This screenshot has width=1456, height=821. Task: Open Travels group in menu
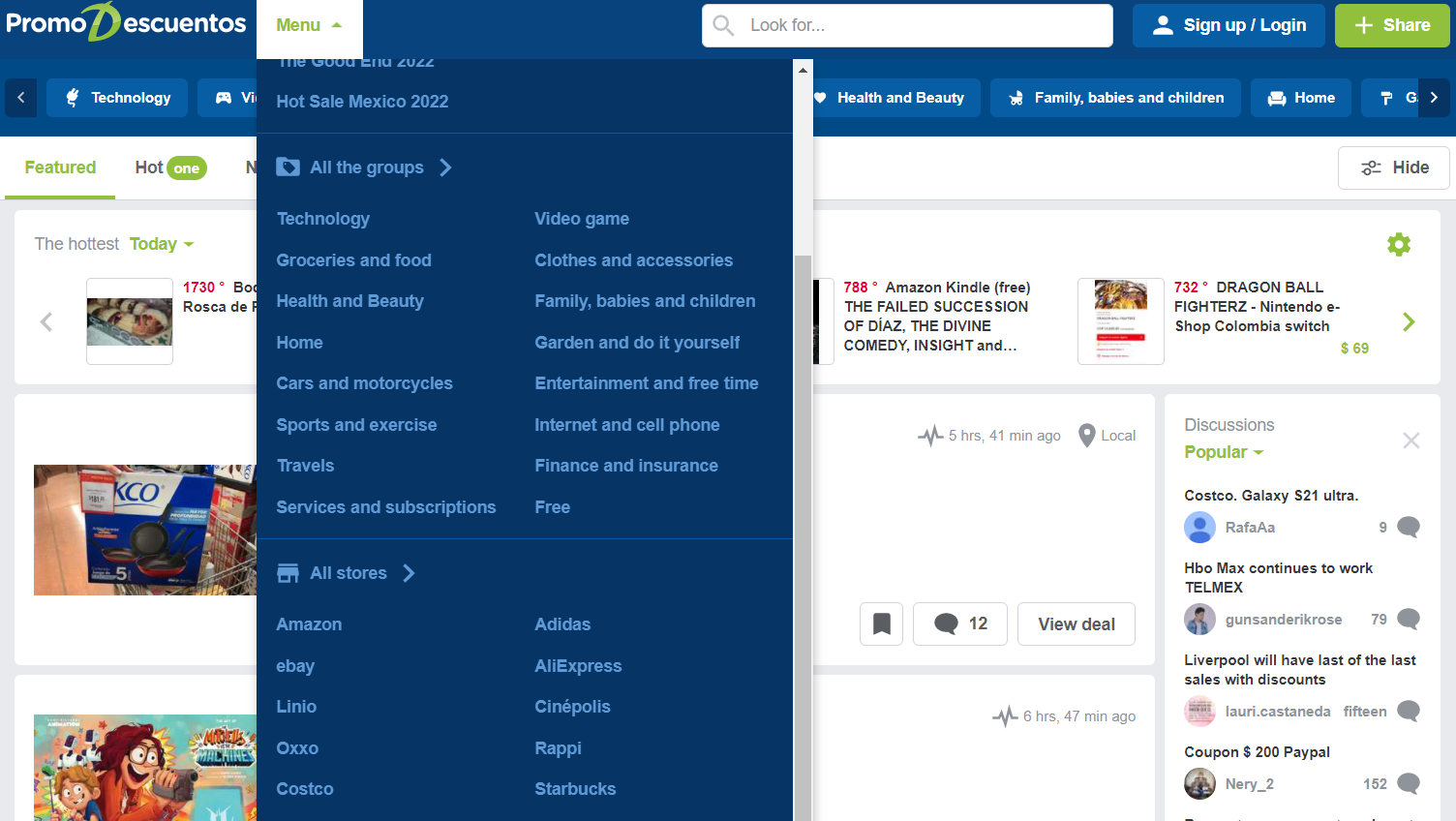pyautogui.click(x=305, y=466)
